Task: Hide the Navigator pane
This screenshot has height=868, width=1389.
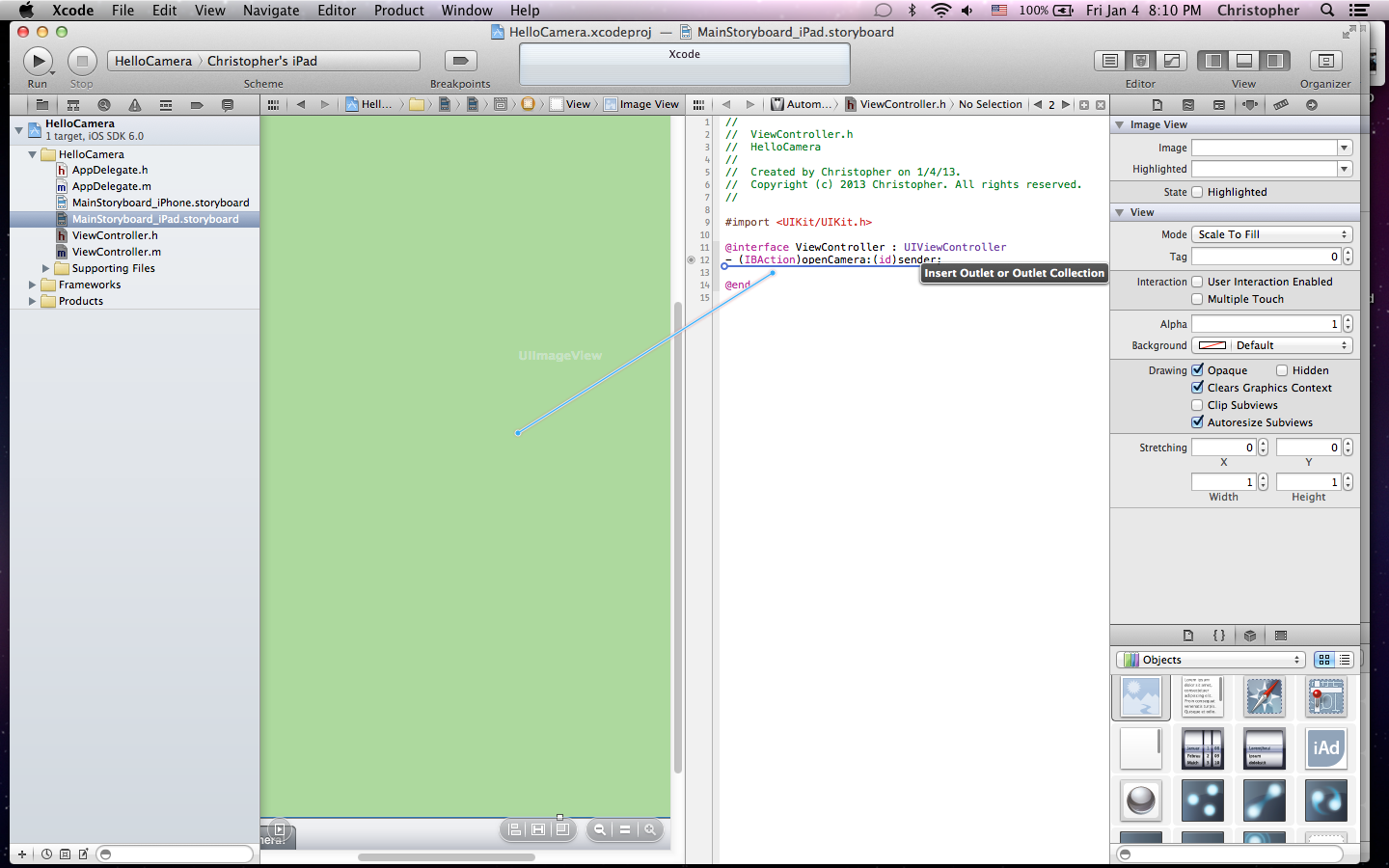Action: (x=1213, y=61)
